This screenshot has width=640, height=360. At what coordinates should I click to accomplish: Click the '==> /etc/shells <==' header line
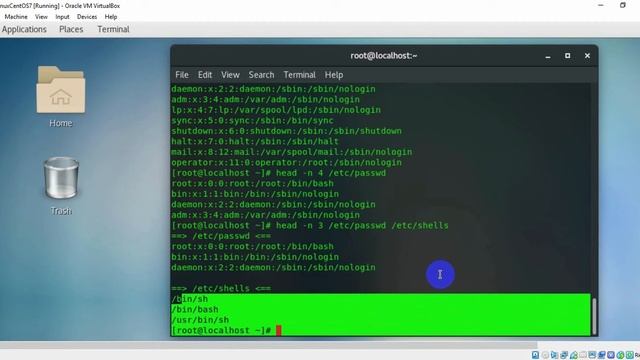(221, 288)
